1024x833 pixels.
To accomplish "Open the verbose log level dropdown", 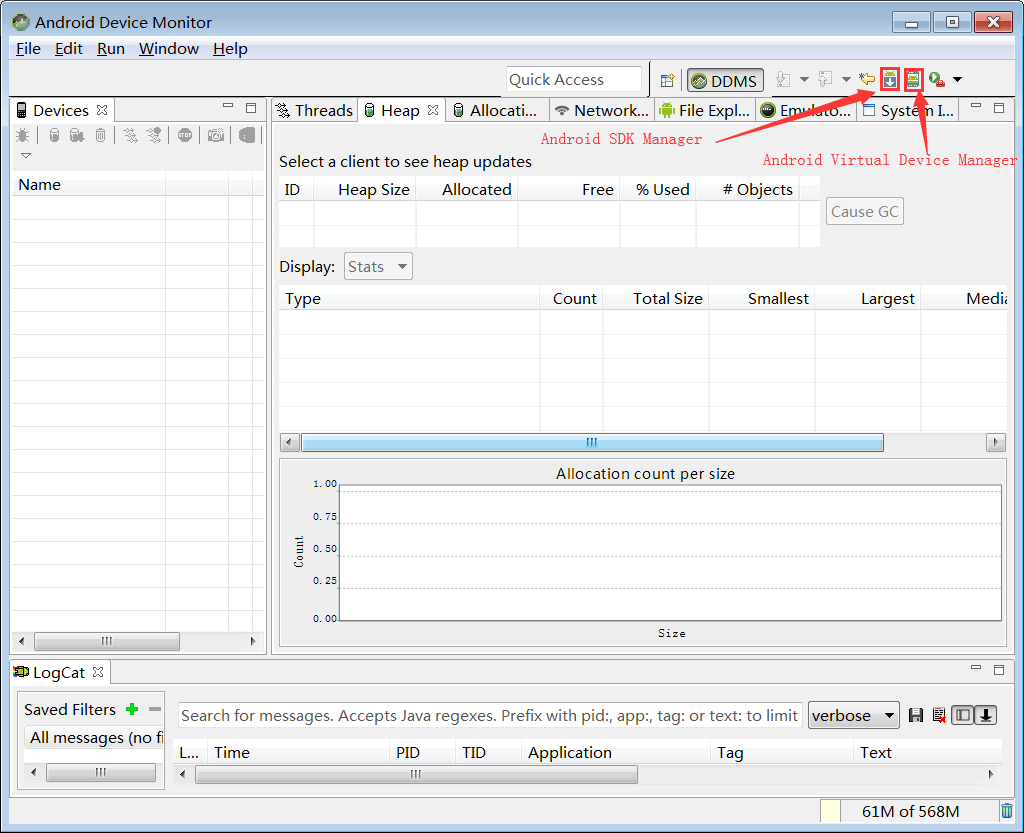I will click(854, 715).
